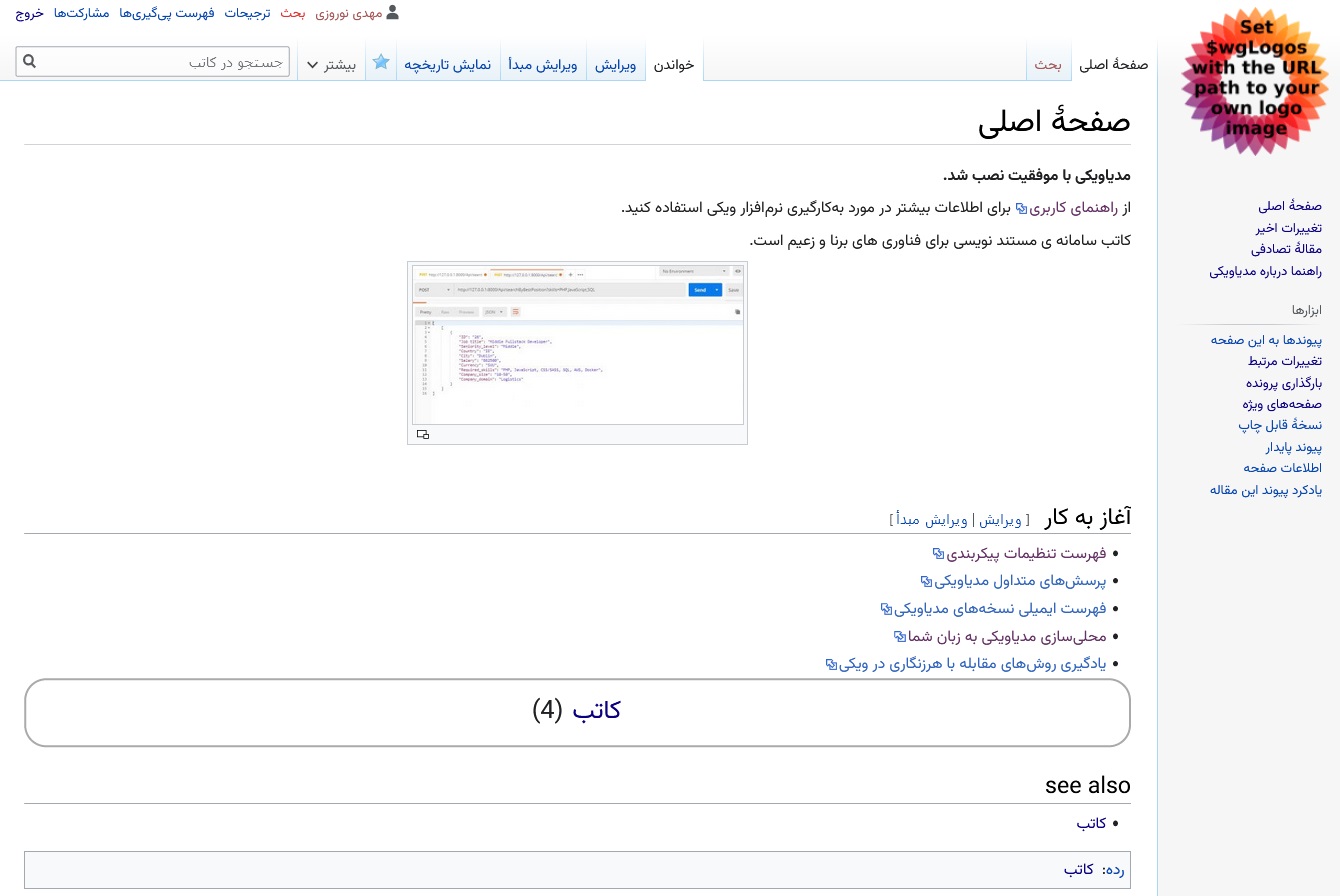Click the enlarge icon below the screenshot thumbnail
The width and height of the screenshot is (1340, 896).
[x=422, y=434]
